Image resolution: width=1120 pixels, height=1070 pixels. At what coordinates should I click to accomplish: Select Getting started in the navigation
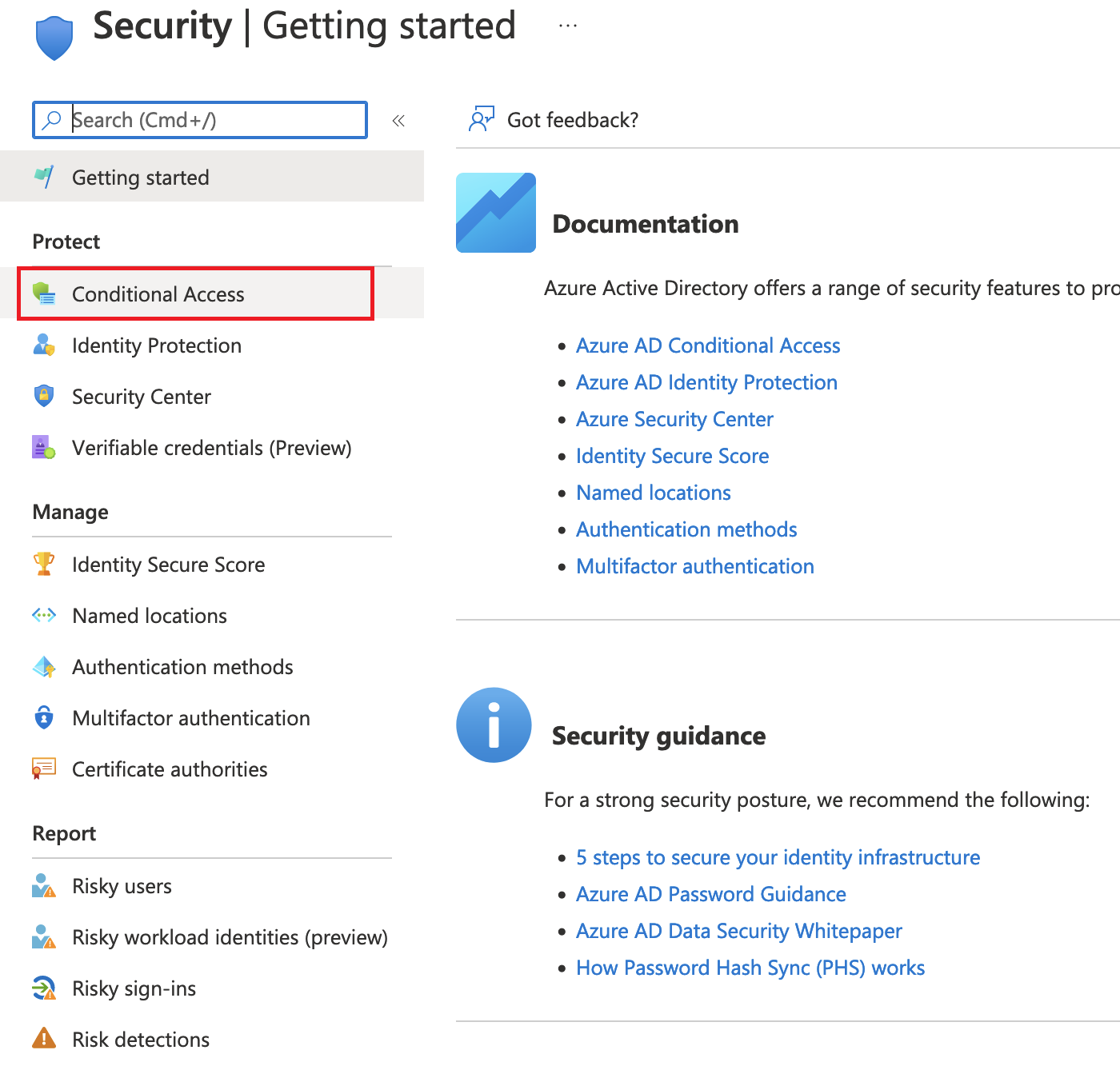[140, 177]
